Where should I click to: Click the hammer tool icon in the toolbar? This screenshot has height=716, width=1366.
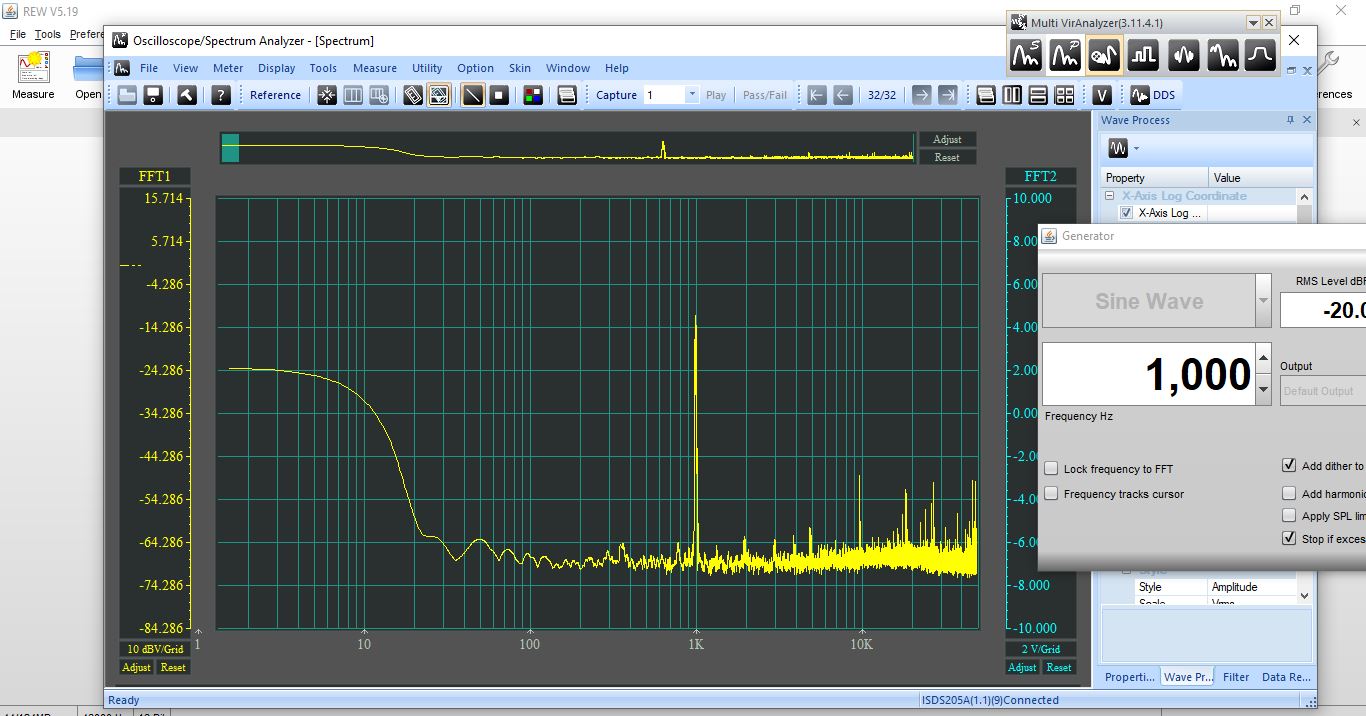click(187, 95)
